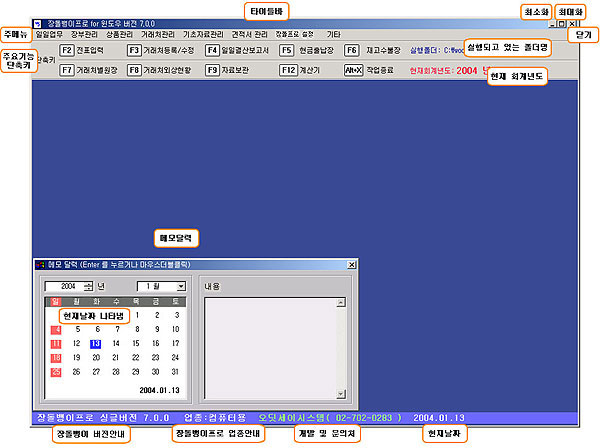Open the 상품관리 menu
This screenshot has width=600, height=448.
coord(119,34)
